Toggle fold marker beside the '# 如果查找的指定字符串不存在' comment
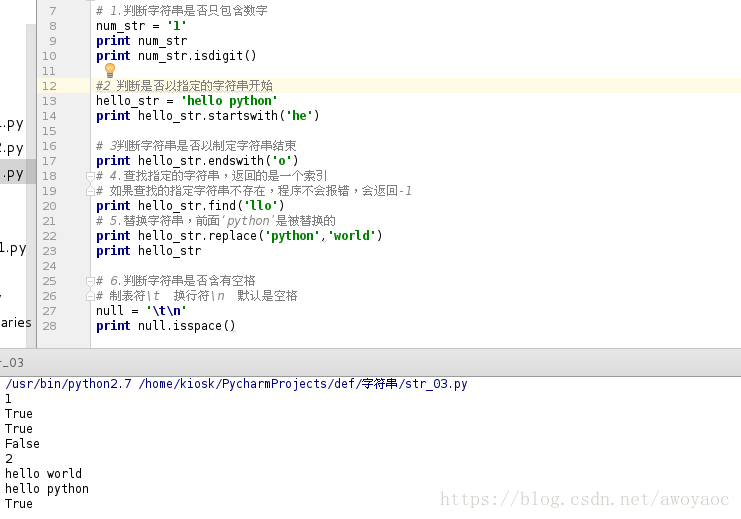 pos(90,191)
